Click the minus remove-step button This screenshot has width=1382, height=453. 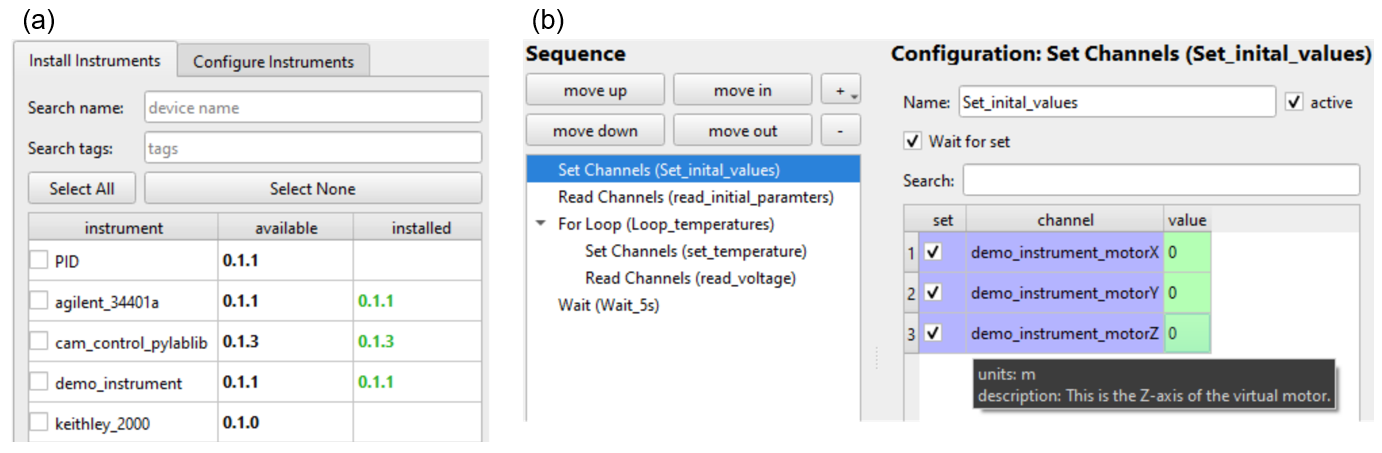[840, 130]
